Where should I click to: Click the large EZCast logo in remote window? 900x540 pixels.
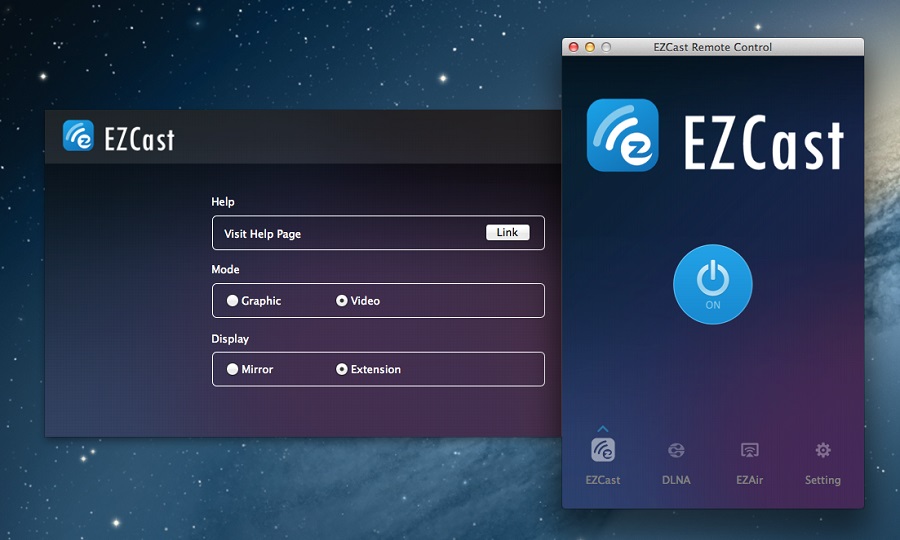[x=622, y=135]
